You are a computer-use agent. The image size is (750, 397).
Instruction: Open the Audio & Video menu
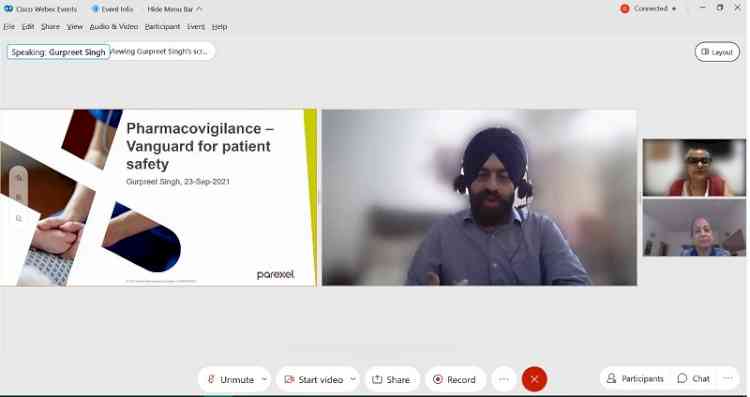(114, 27)
